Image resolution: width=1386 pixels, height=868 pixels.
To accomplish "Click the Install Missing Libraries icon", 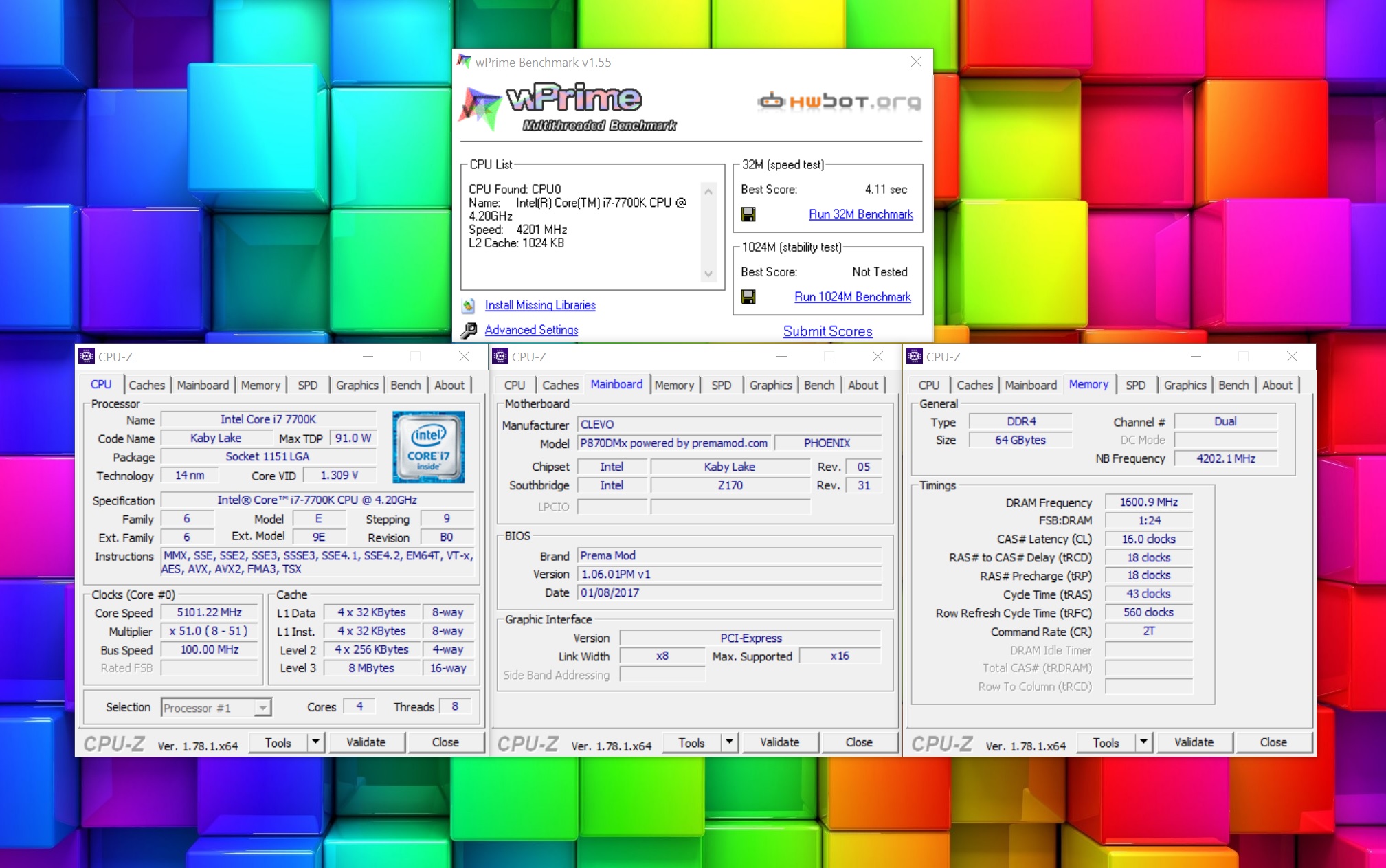I will coord(469,305).
